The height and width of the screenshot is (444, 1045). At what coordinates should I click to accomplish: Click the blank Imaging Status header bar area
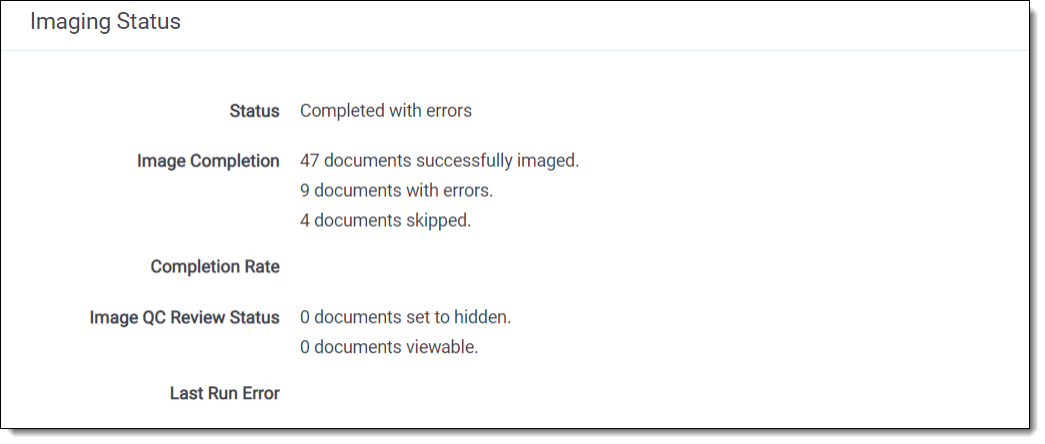pos(600,22)
